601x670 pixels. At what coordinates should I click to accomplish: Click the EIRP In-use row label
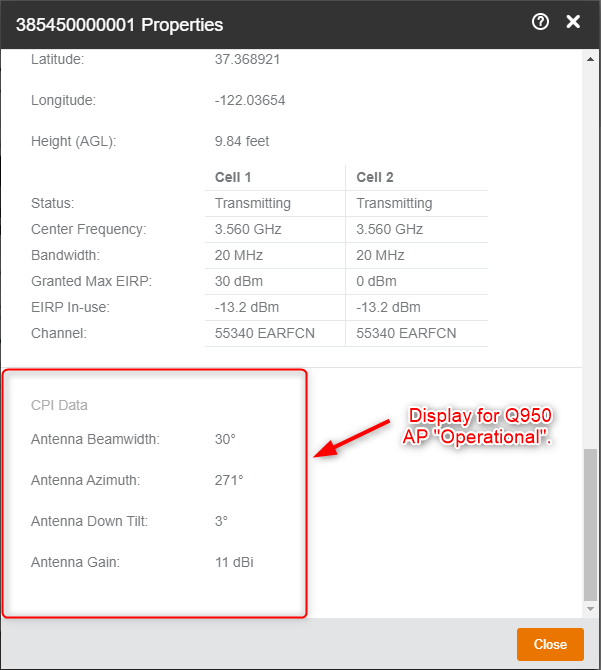click(x=70, y=307)
